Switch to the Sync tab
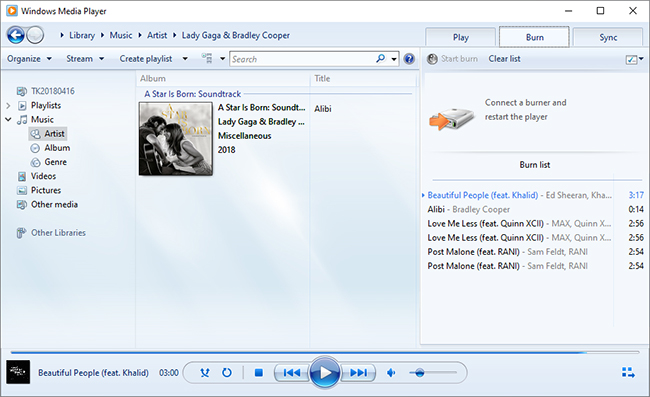This screenshot has height=397, width=650. 608,37
